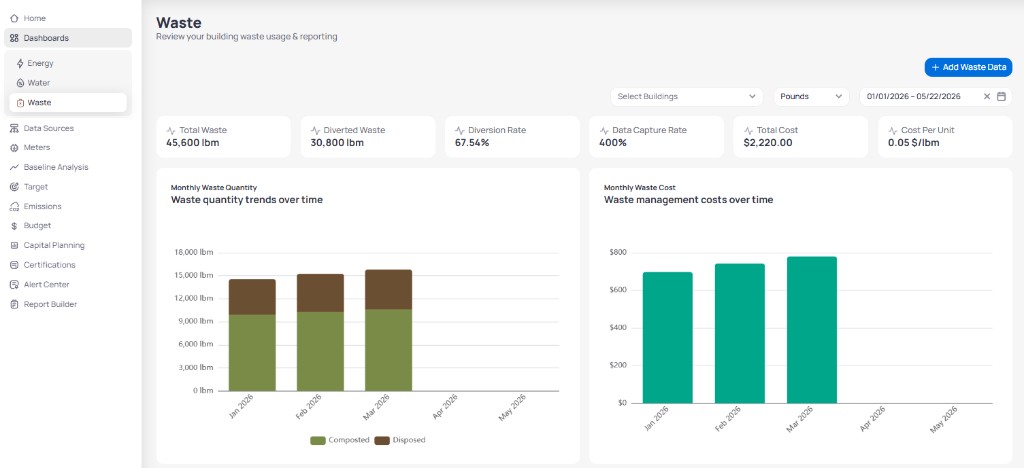Screen dimensions: 1024x468
Task: Click the Monthly Waste Cost chart label
Action: click(640, 187)
